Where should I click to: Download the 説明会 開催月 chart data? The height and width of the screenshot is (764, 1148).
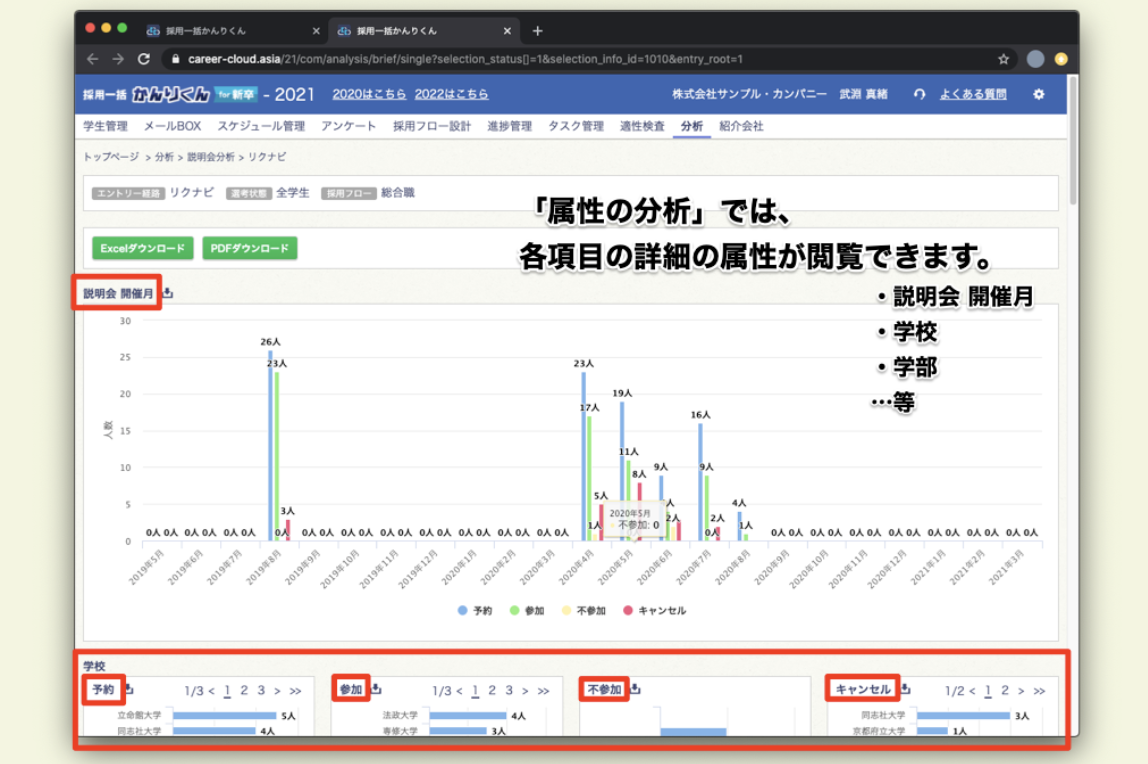[x=168, y=293]
